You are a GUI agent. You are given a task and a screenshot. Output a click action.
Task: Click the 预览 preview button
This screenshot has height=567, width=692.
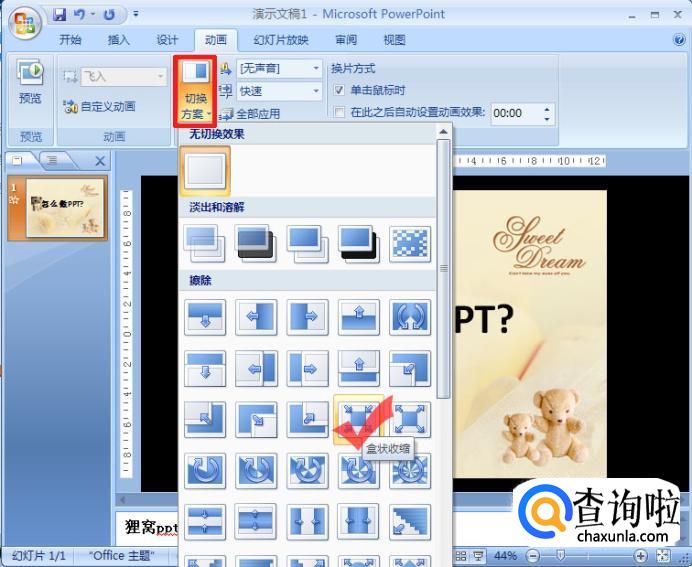point(30,83)
